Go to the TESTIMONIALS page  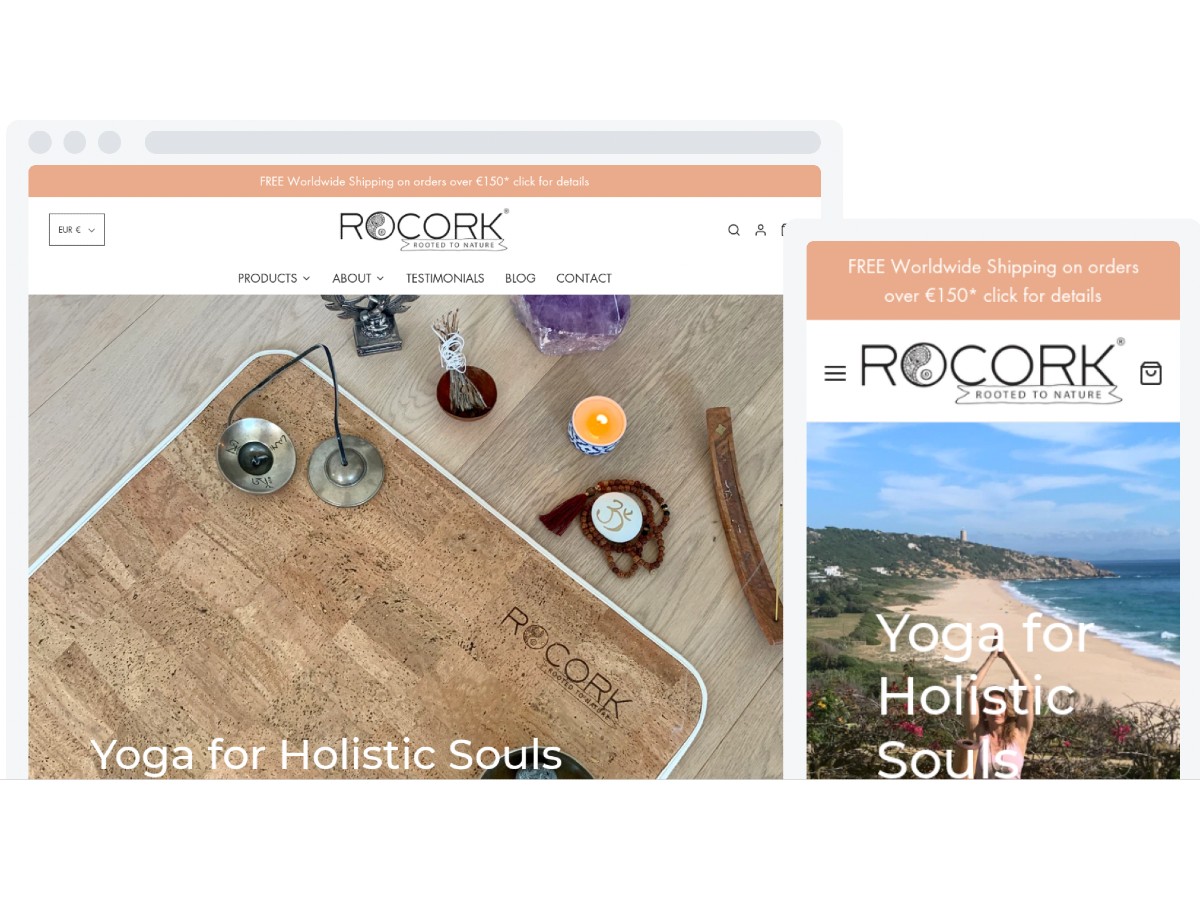pos(445,278)
